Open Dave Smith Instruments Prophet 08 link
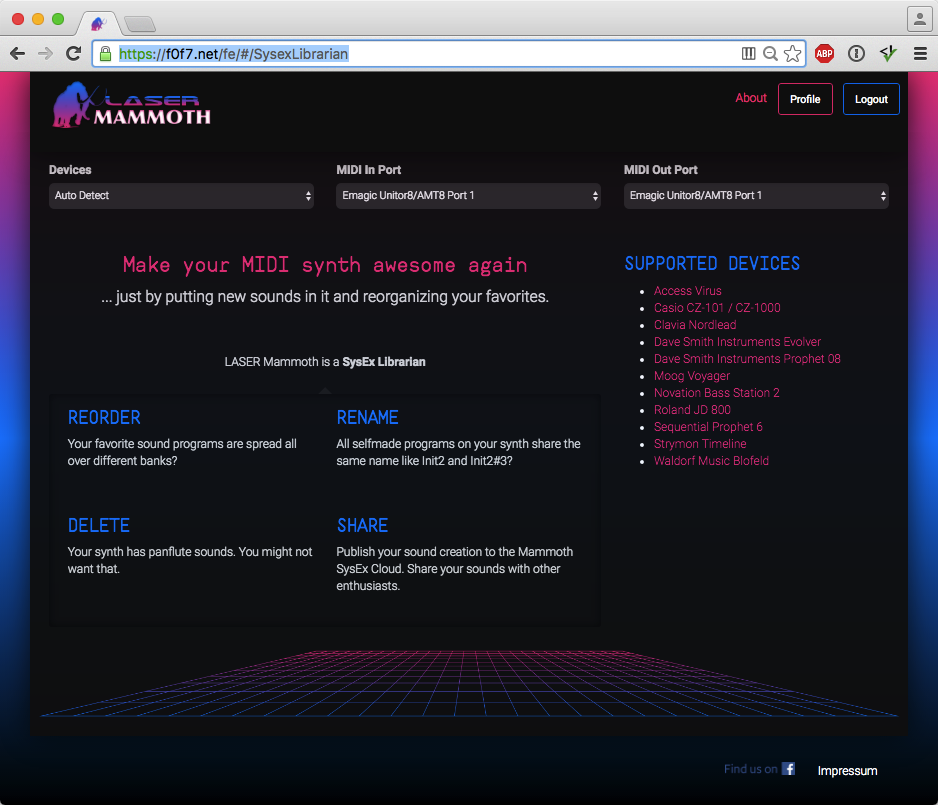Image resolution: width=938 pixels, height=805 pixels. coord(747,359)
